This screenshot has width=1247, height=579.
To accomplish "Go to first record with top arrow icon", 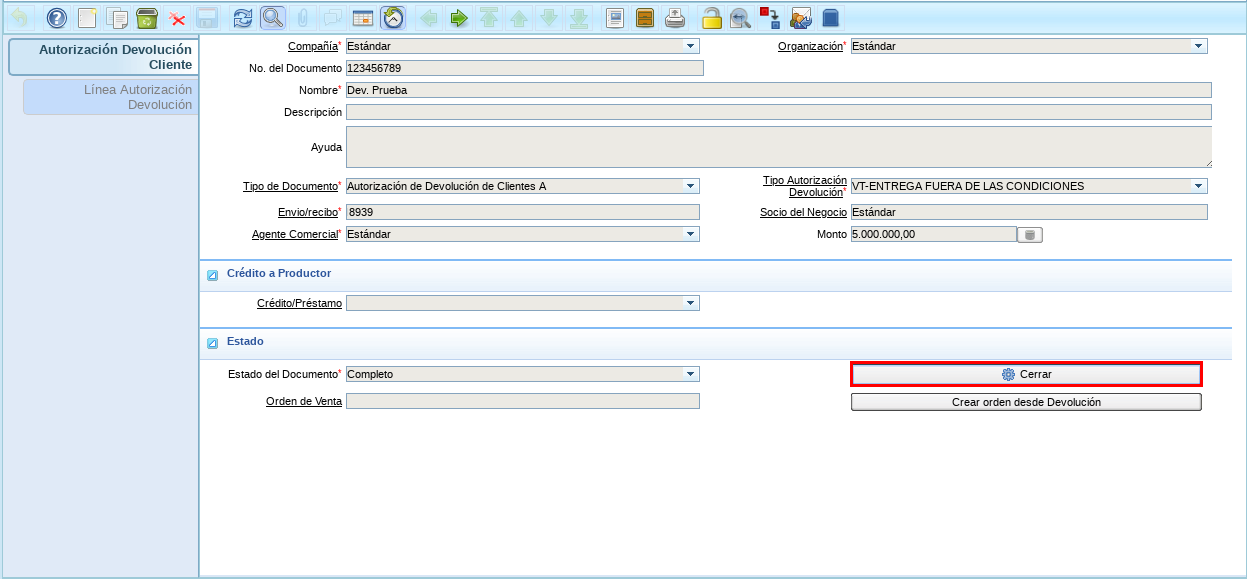I will (489, 18).
